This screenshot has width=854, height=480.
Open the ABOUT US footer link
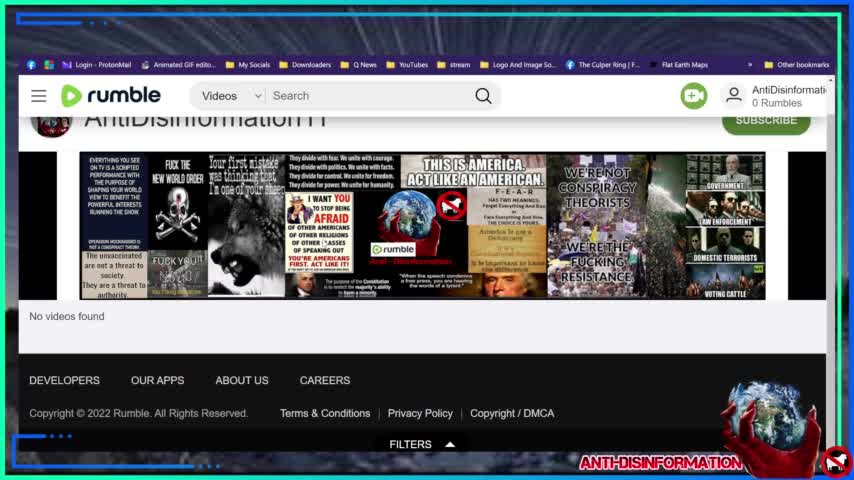(x=242, y=381)
